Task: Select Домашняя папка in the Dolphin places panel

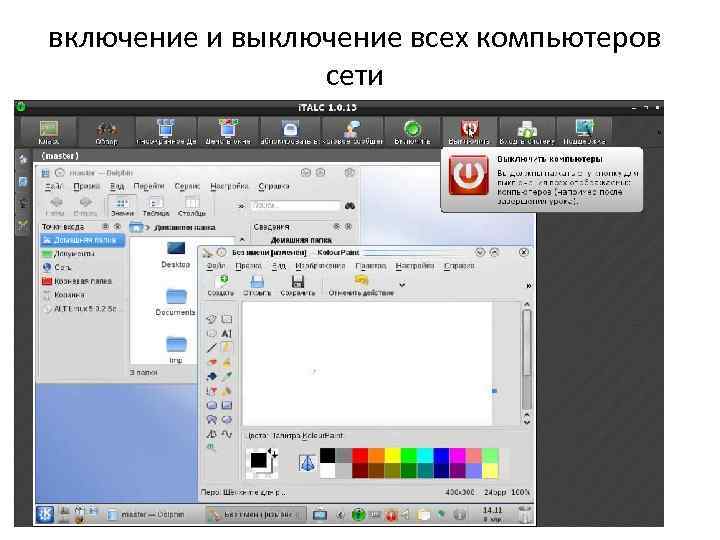Action: [82, 240]
